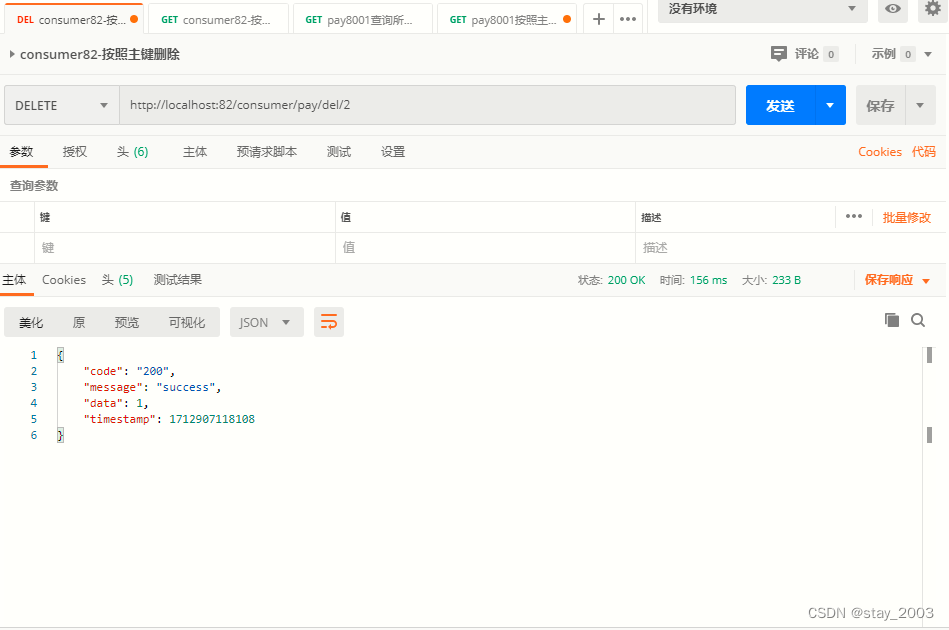Viewport: 949px width, 630px height.
Task: Switch to the second GET consumer82 tab
Action: [218, 19]
